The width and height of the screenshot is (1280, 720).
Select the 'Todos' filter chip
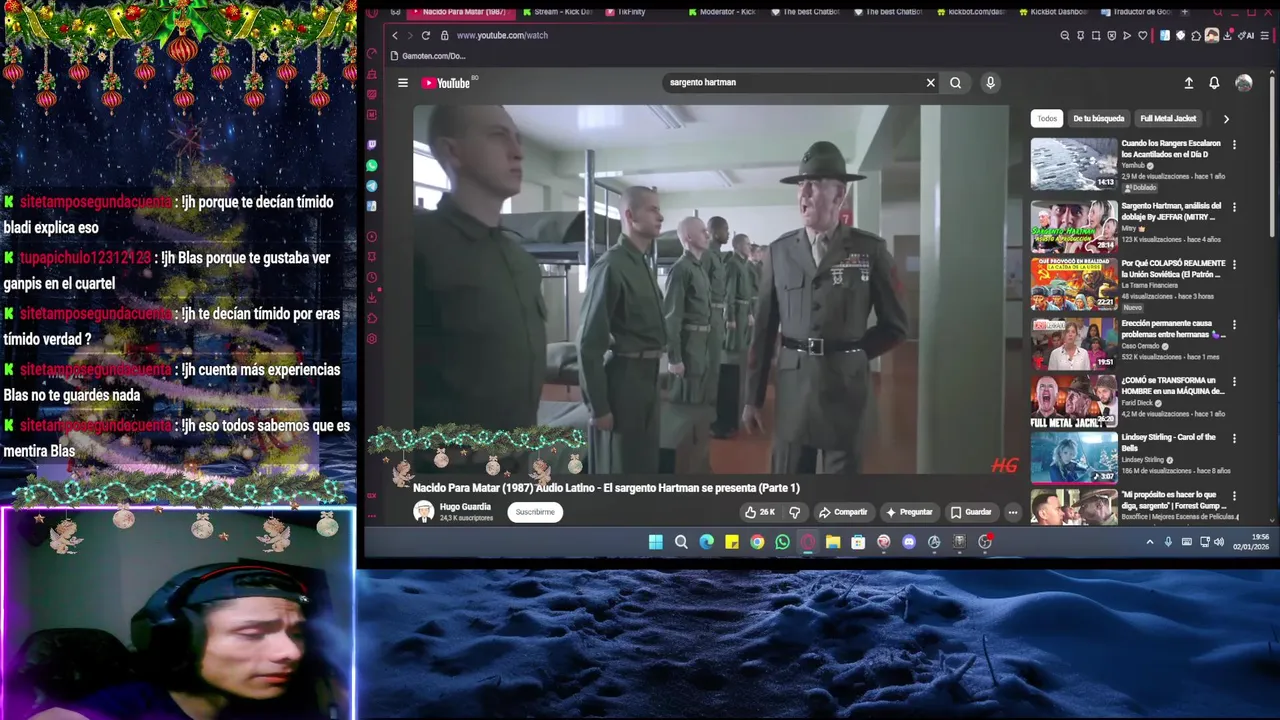1047,119
